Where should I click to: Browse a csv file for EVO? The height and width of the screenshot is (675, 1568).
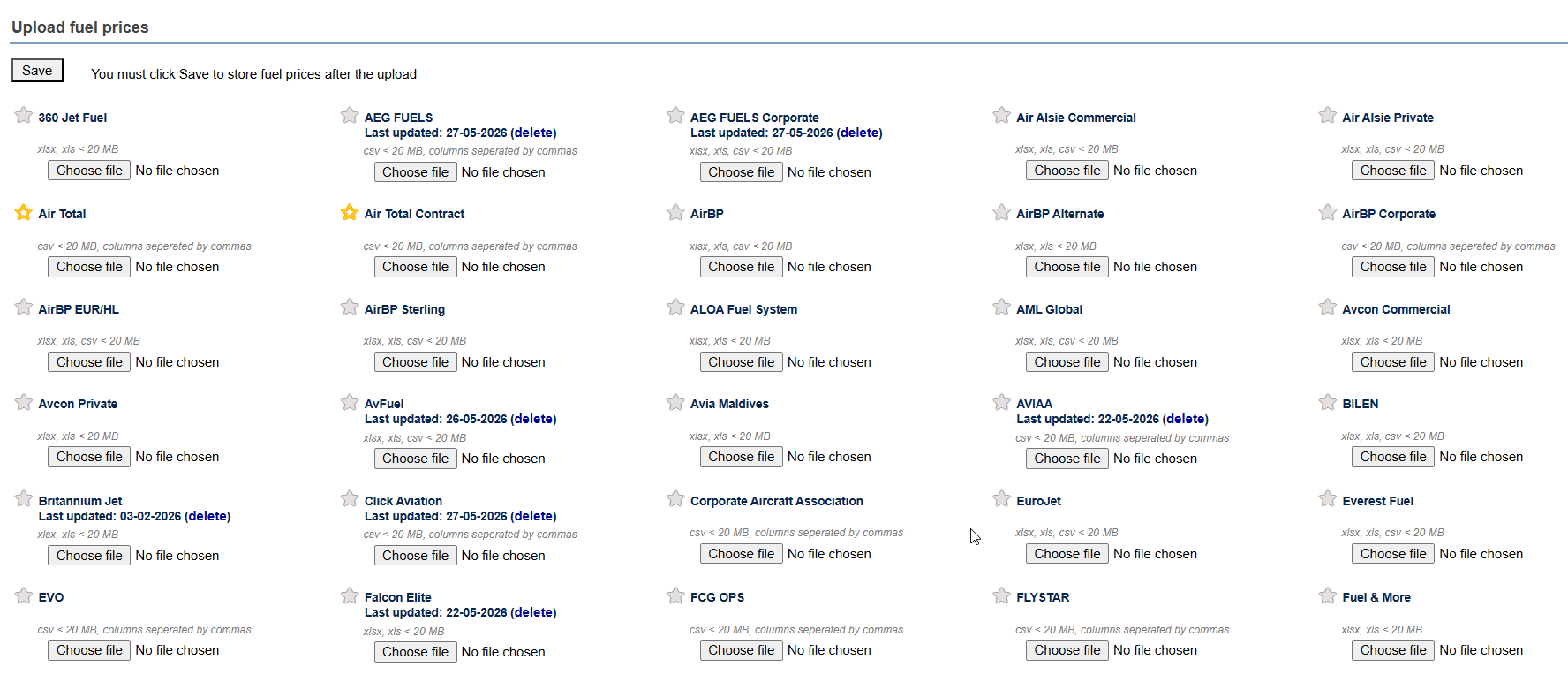[x=89, y=650]
